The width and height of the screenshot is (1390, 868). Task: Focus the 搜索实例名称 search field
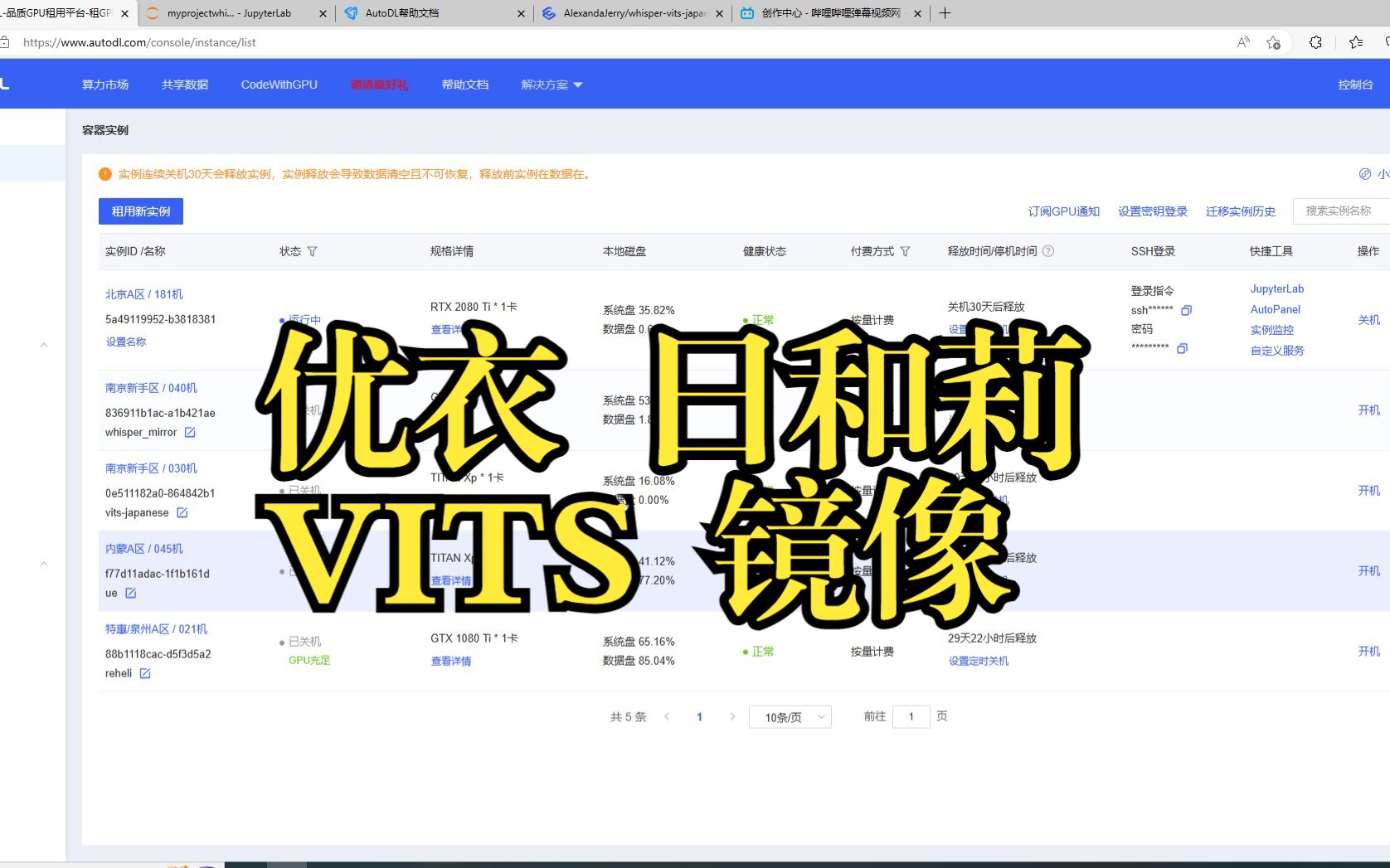pyautogui.click(x=1342, y=211)
